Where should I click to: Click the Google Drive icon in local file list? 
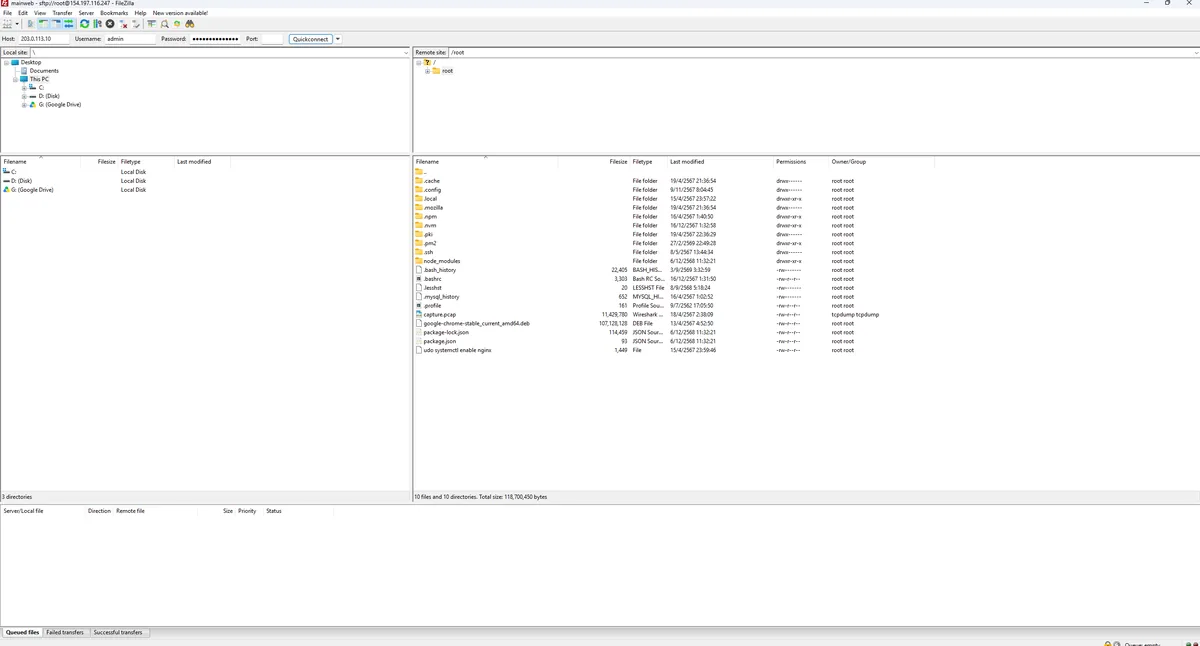point(7,189)
